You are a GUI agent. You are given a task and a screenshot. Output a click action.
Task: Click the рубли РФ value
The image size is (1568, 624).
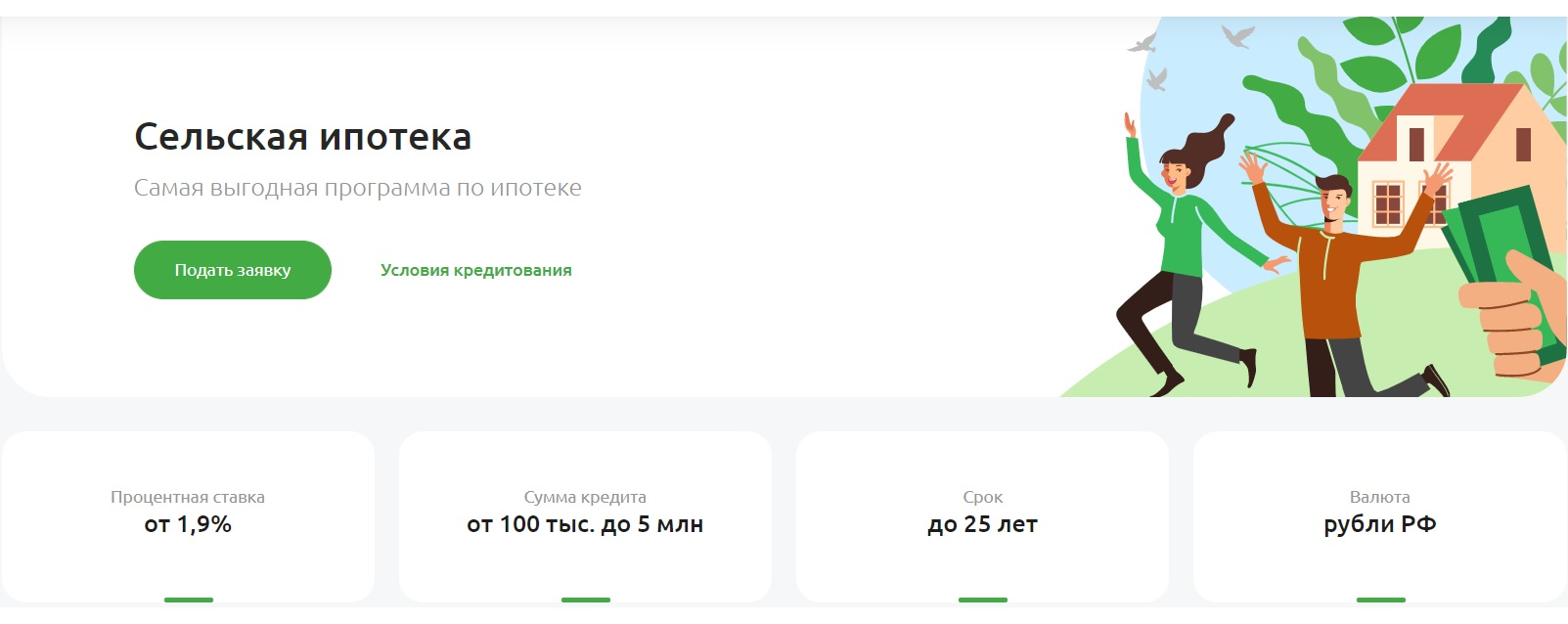click(1379, 525)
